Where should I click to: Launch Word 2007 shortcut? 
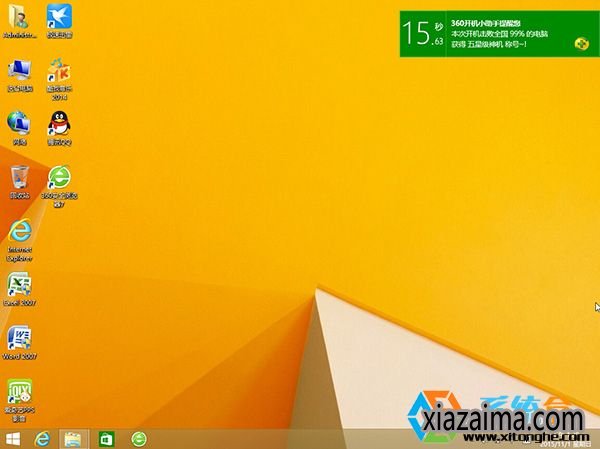19,343
